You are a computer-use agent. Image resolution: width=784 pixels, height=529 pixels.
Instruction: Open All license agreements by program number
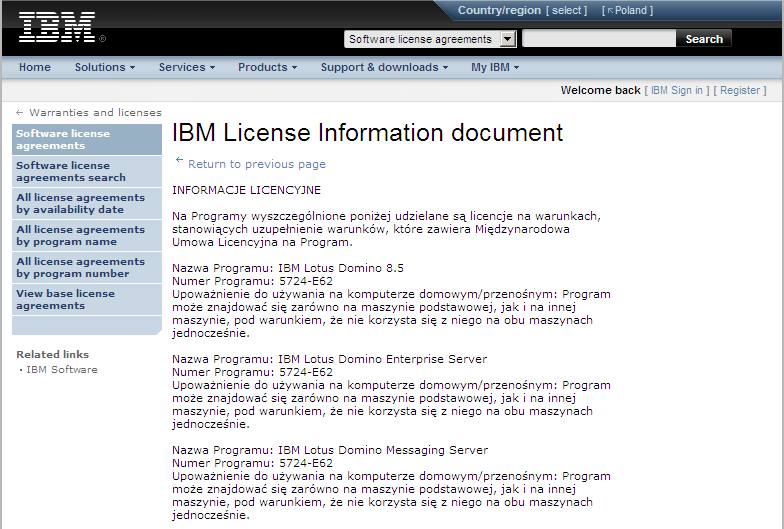coord(87,268)
